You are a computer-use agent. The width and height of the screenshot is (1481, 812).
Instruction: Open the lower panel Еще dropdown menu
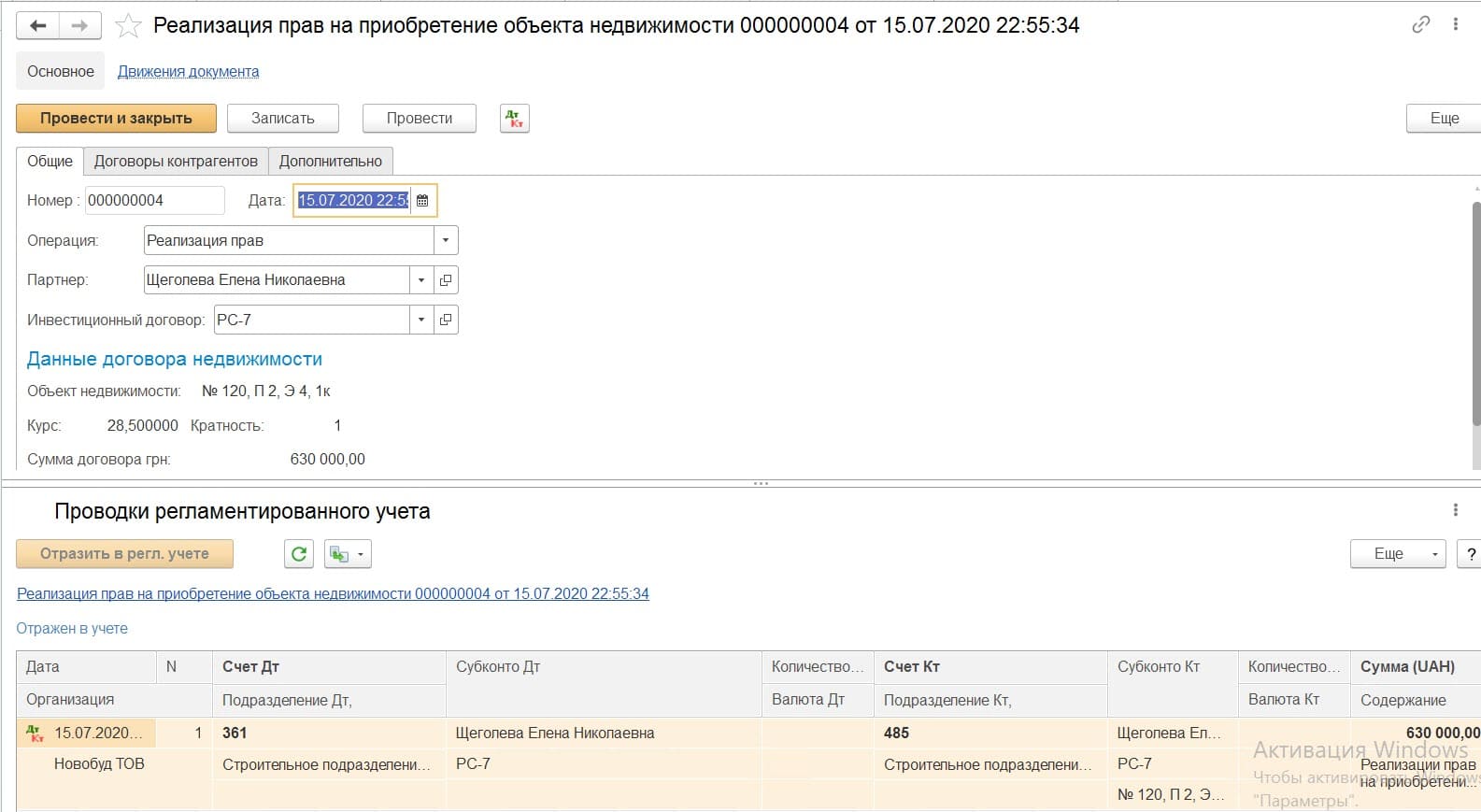pos(1397,554)
